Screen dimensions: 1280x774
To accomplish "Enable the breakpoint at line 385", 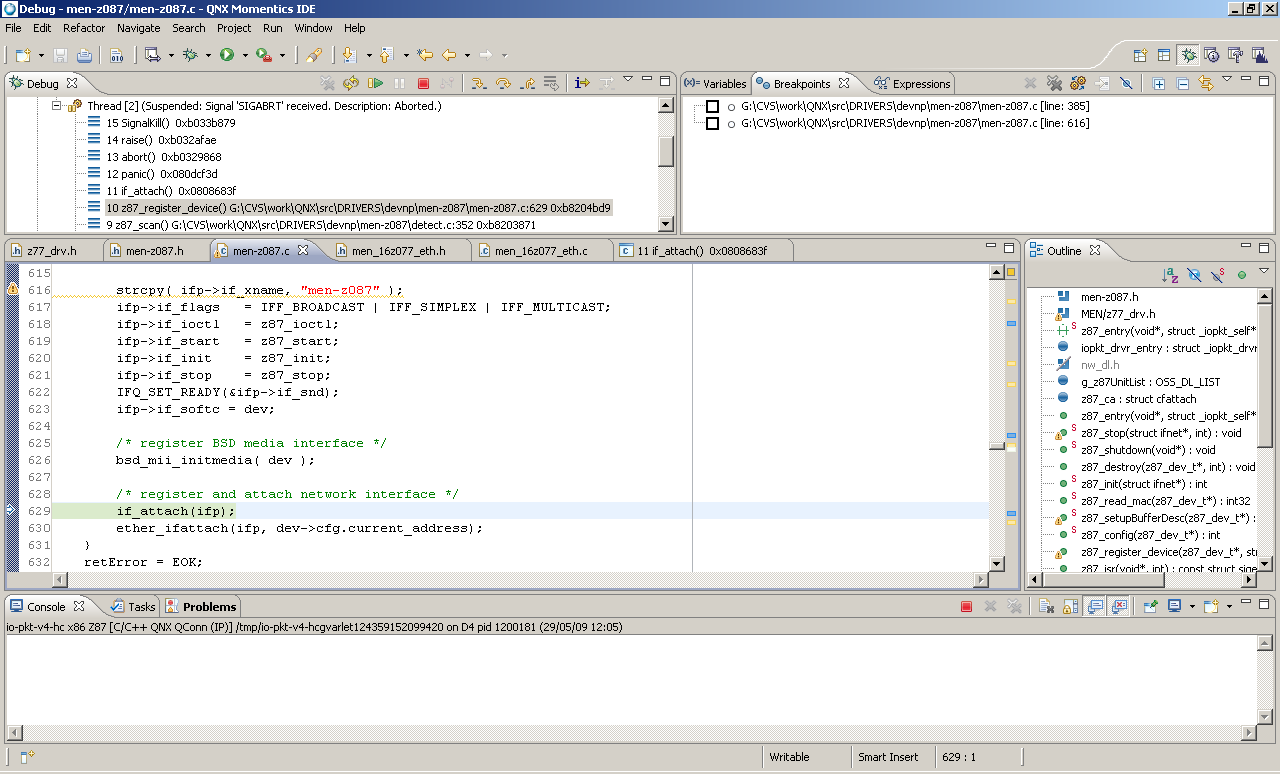I will pyautogui.click(x=712, y=106).
